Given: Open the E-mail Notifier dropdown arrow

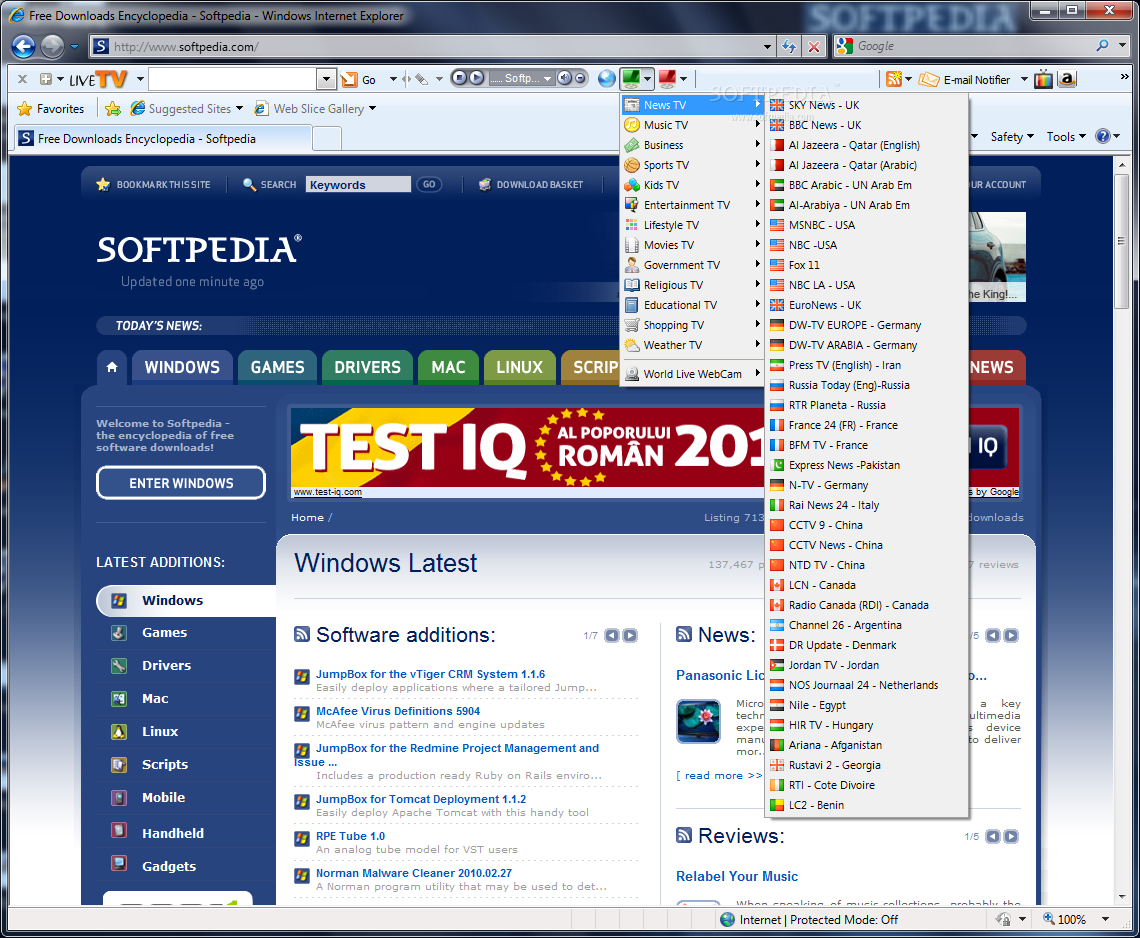Looking at the screenshot, I should (1024, 79).
